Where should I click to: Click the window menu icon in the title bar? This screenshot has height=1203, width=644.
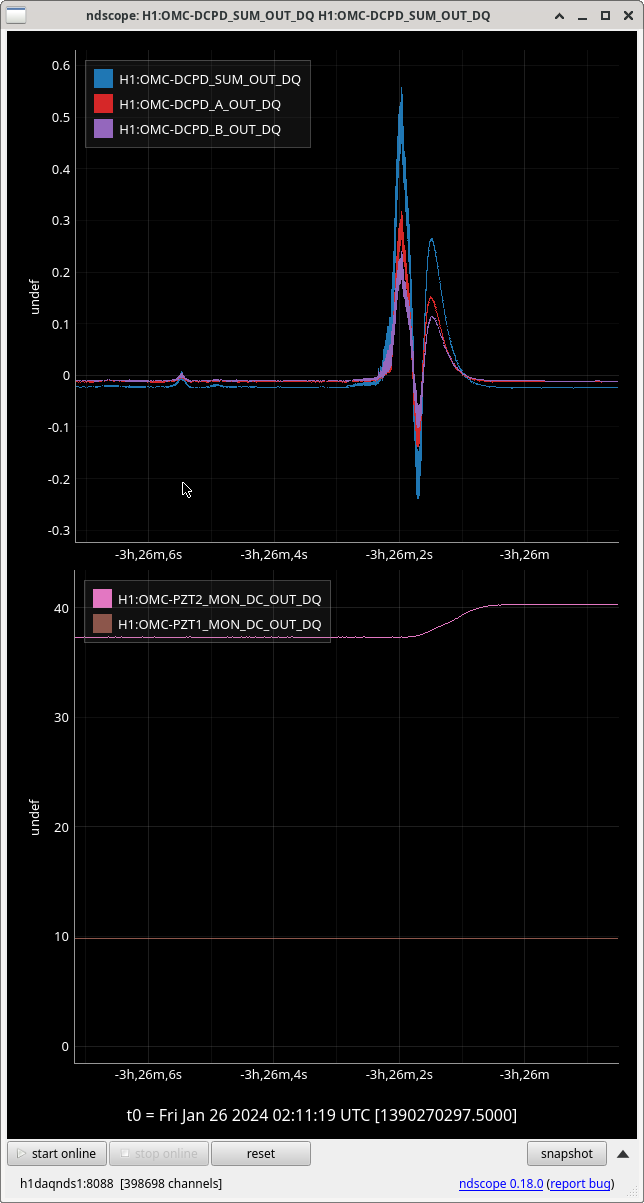tap(17, 16)
